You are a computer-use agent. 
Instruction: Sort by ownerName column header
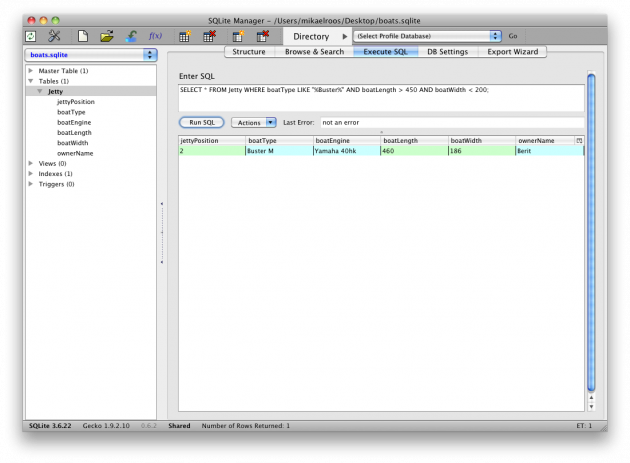tap(546, 141)
